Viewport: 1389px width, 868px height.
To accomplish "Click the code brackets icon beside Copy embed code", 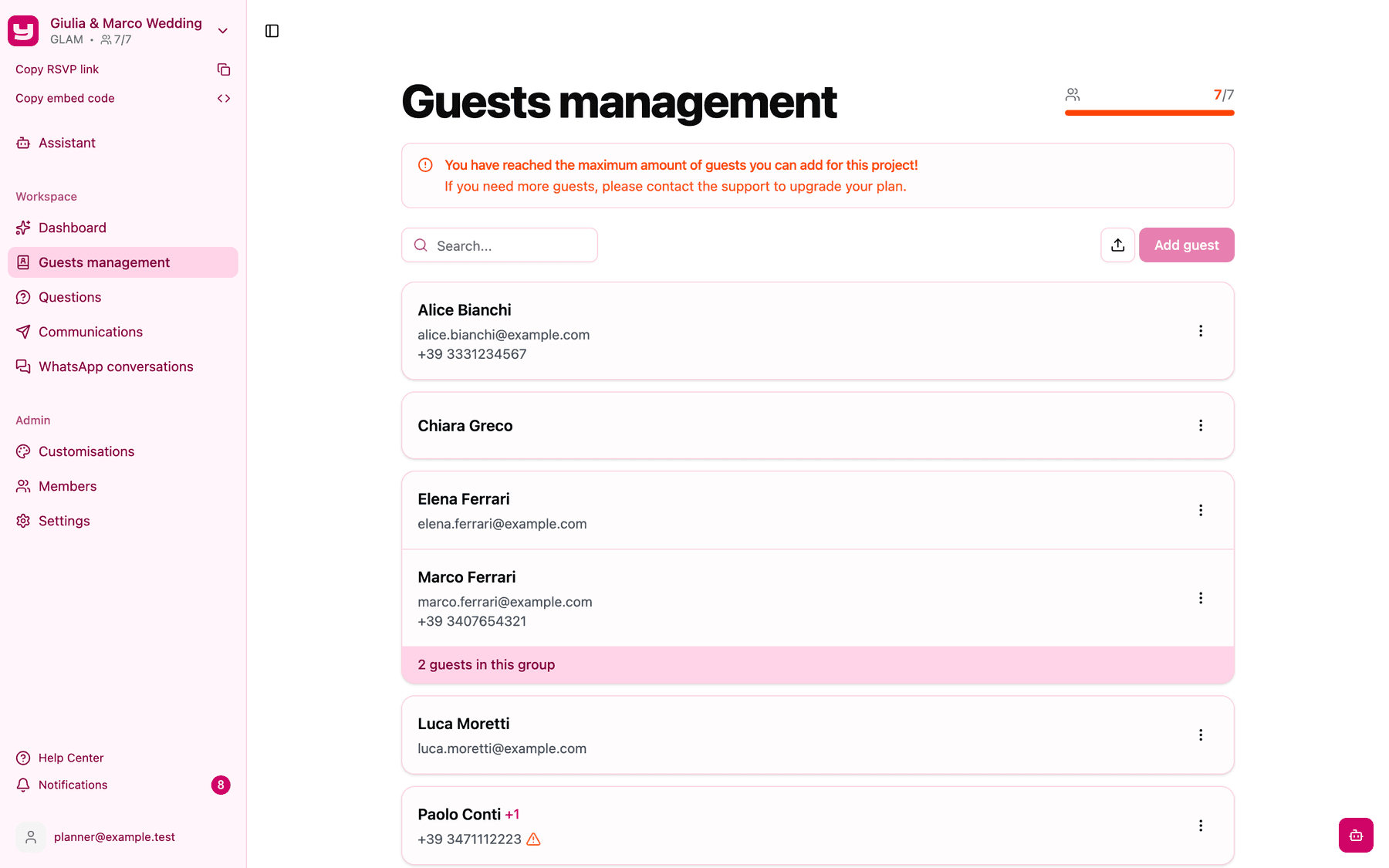I will tap(224, 98).
